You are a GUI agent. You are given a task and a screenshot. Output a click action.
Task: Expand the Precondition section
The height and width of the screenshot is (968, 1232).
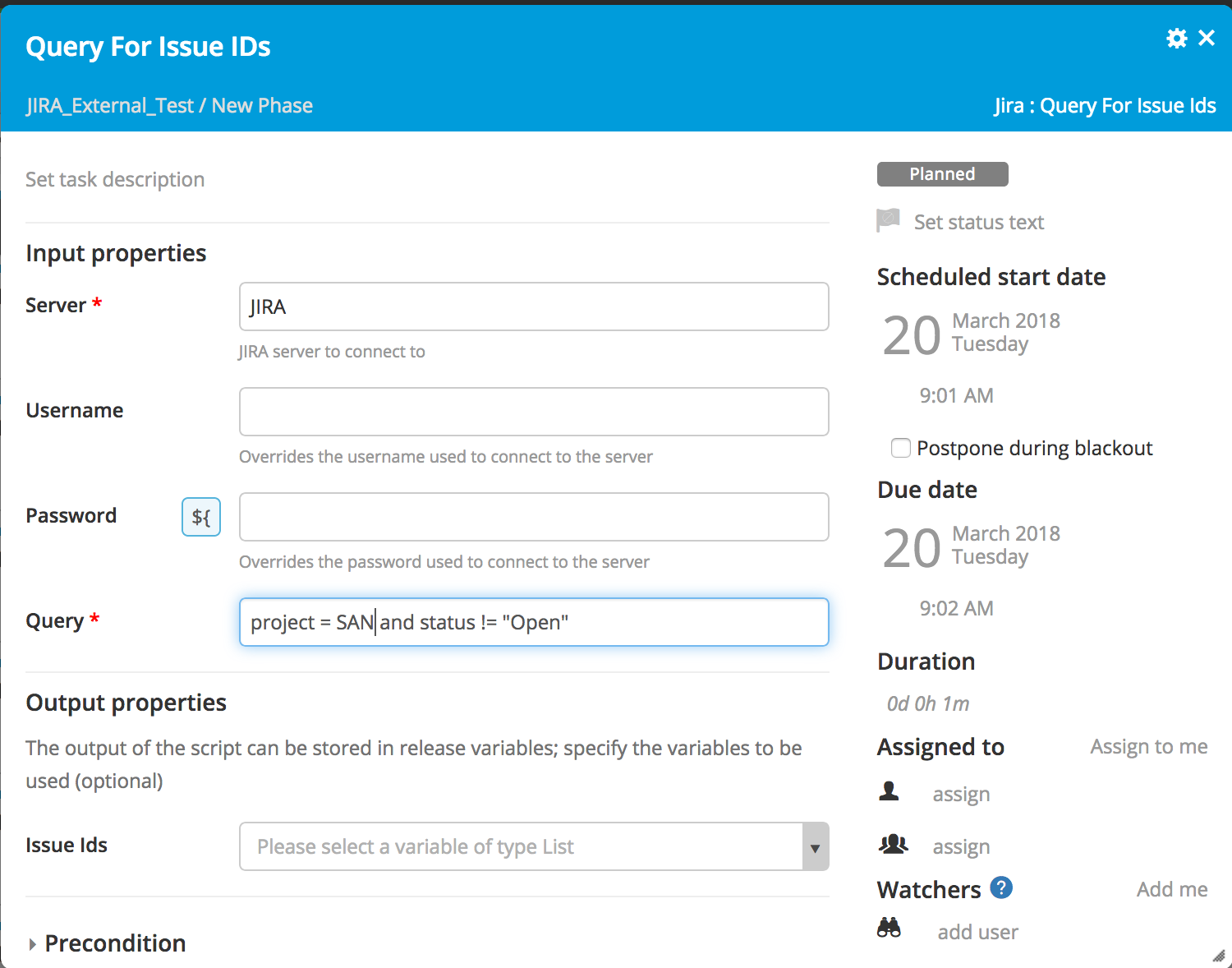[106, 943]
